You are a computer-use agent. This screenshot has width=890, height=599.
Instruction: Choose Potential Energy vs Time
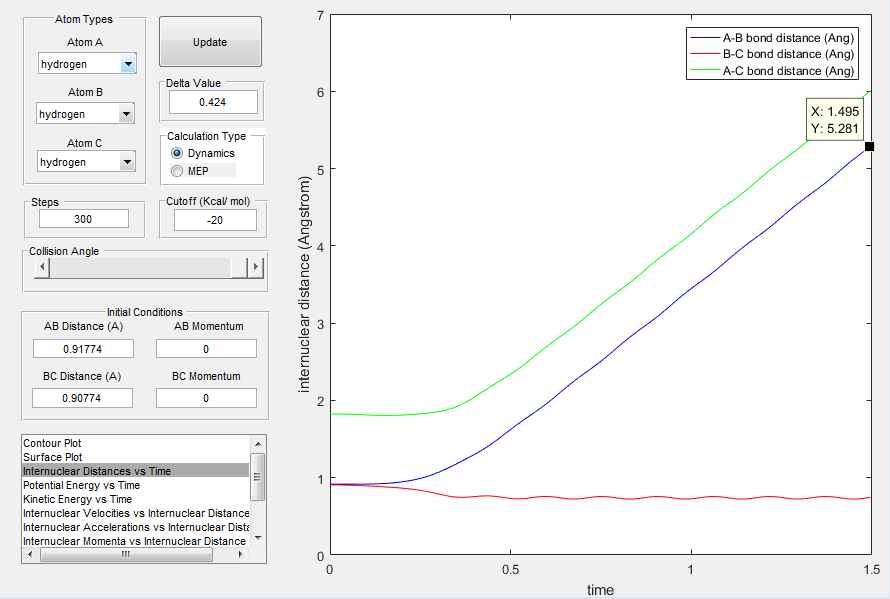coord(81,485)
